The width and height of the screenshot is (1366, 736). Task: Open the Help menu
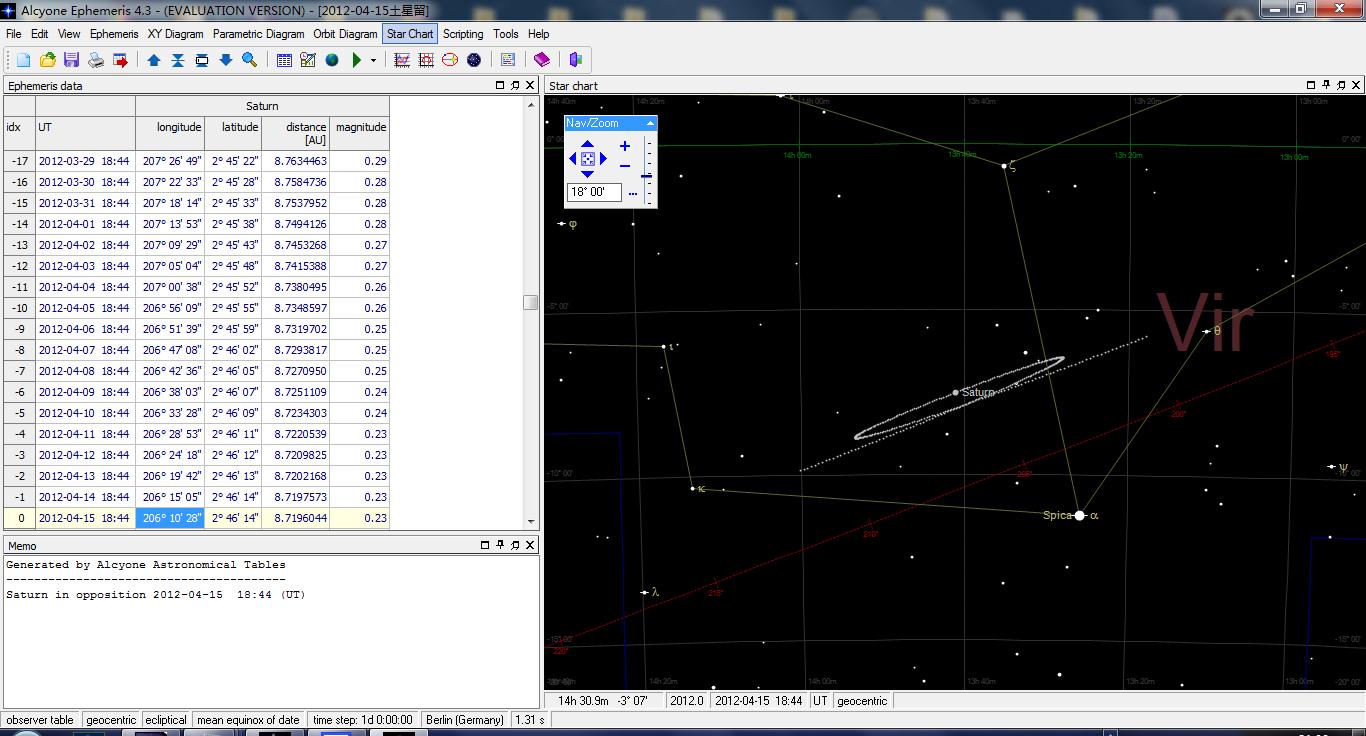[x=538, y=33]
